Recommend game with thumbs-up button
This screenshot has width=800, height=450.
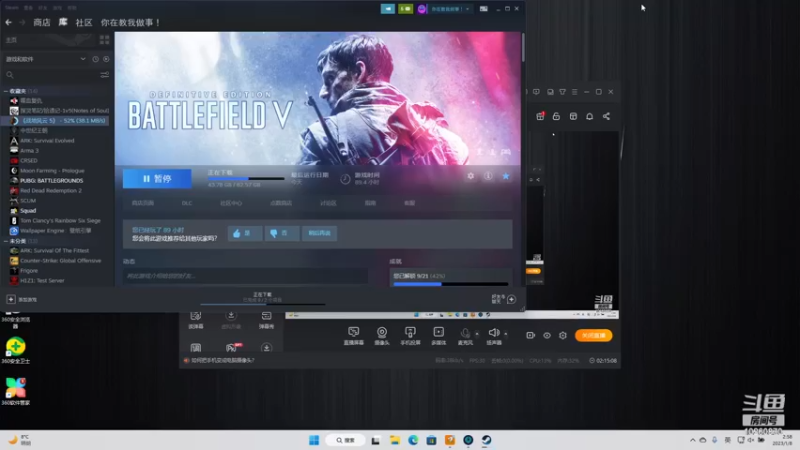(245, 233)
